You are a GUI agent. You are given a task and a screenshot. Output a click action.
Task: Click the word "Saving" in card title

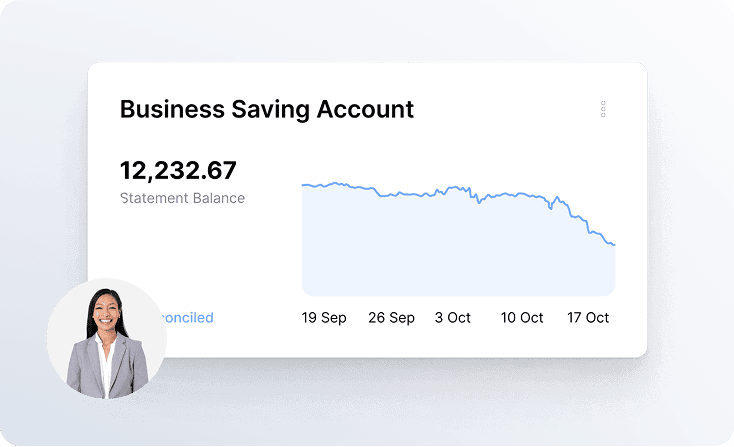pyautogui.click(x=271, y=110)
